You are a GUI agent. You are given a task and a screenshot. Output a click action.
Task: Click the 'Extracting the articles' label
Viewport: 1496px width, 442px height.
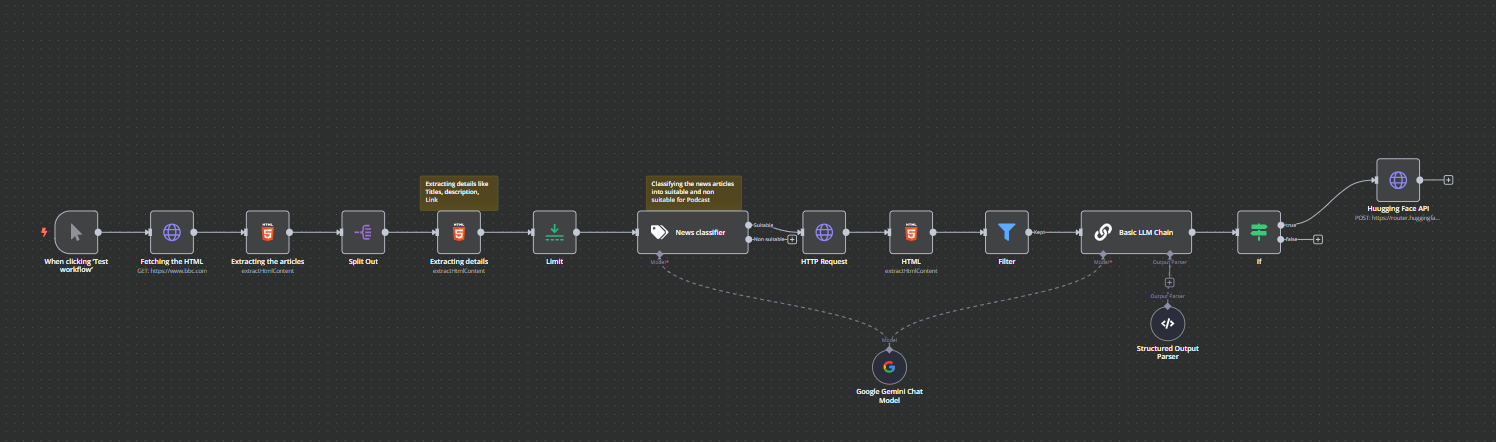click(x=267, y=262)
